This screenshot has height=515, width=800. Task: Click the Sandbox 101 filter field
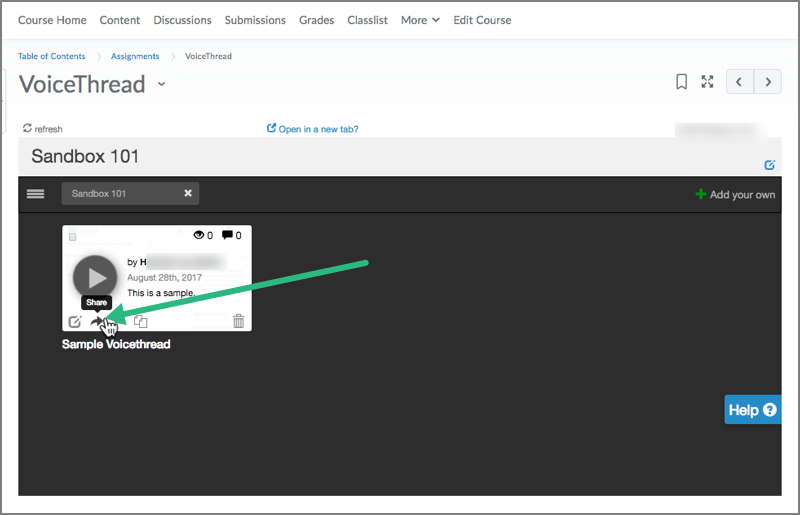[130, 193]
